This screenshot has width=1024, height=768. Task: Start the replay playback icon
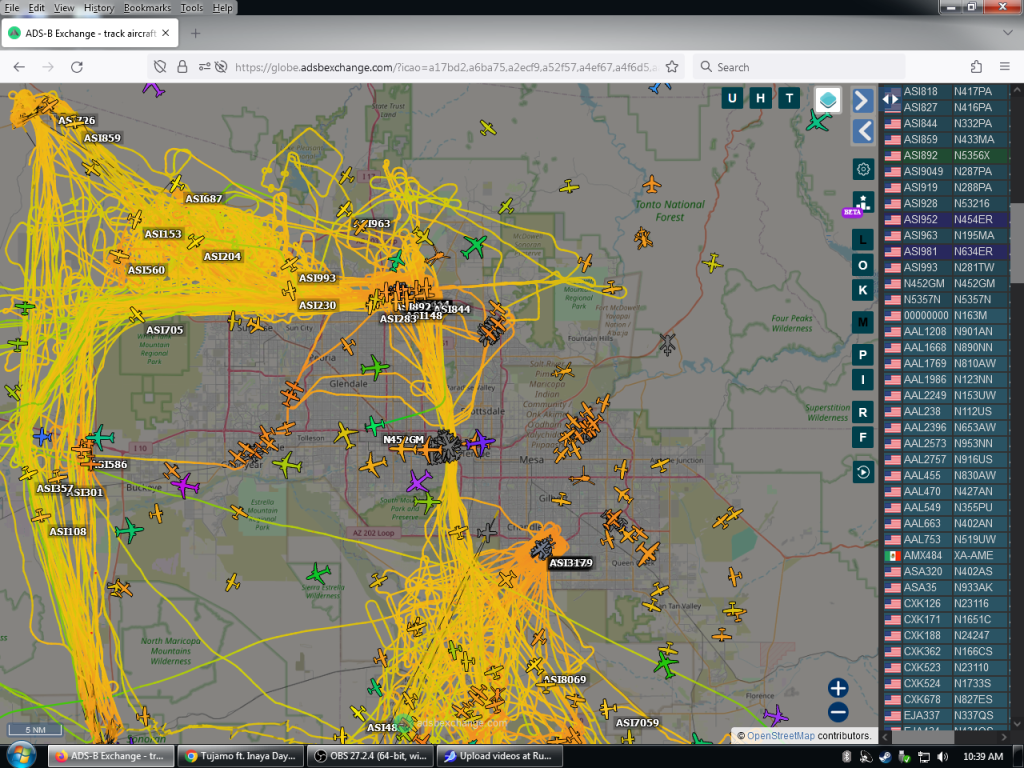pos(863,472)
